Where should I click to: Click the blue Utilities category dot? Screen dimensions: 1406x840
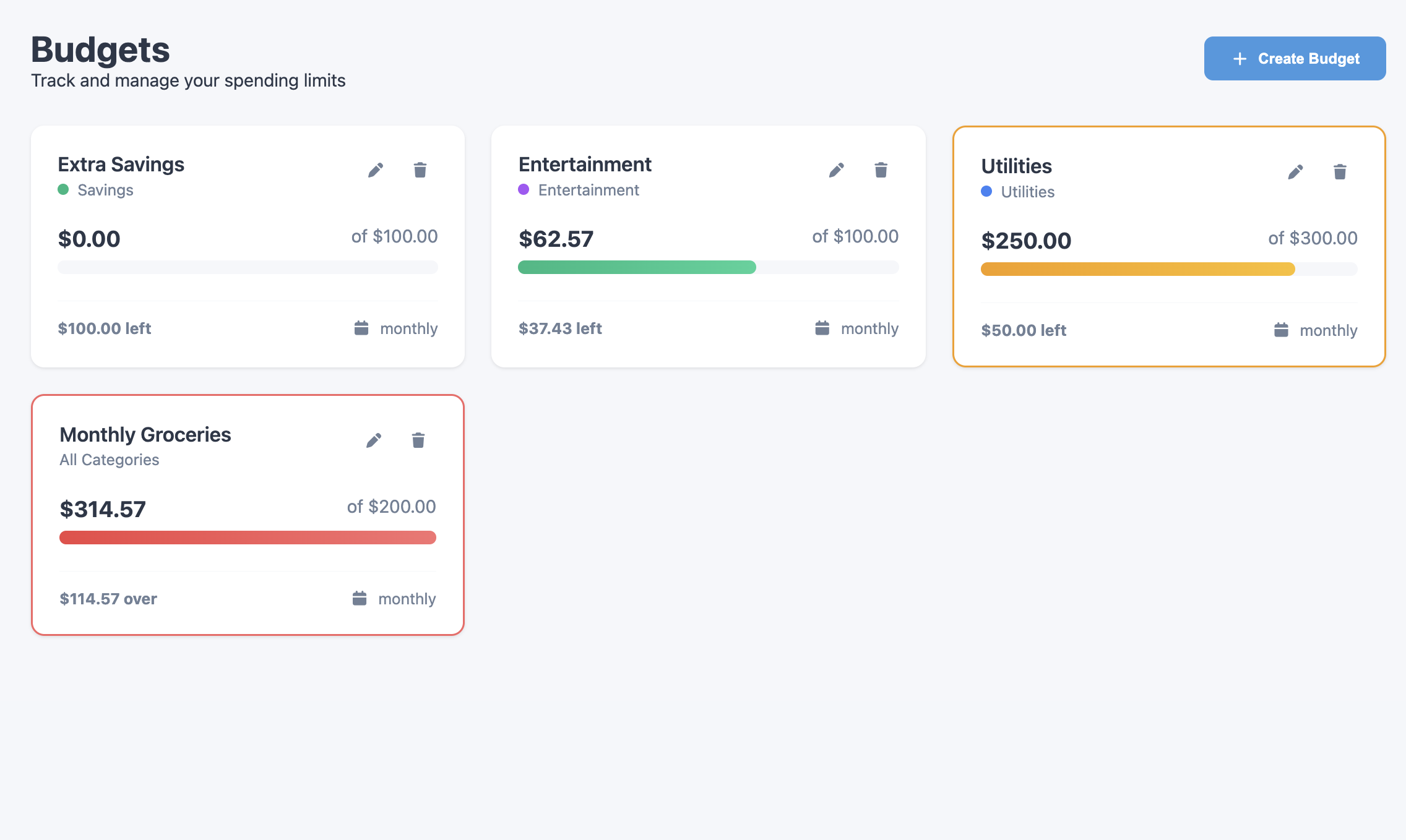(x=986, y=191)
